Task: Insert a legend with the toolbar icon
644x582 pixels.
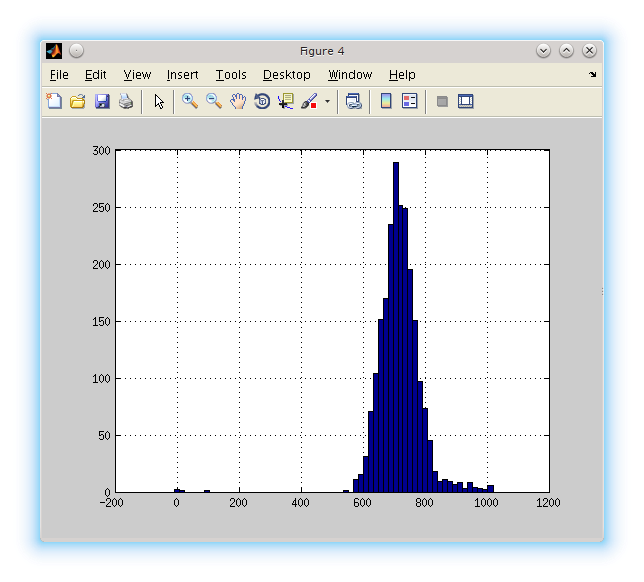Action: coord(409,101)
